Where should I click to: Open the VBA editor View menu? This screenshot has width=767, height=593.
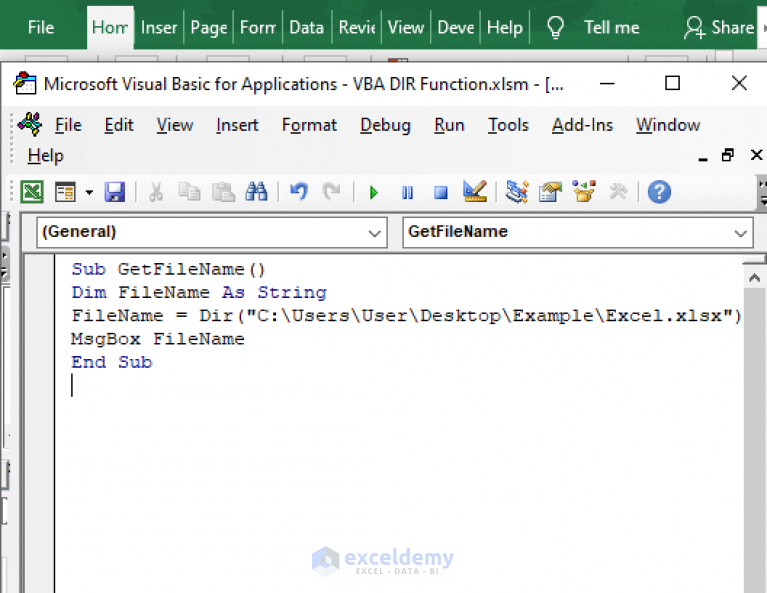tap(175, 125)
